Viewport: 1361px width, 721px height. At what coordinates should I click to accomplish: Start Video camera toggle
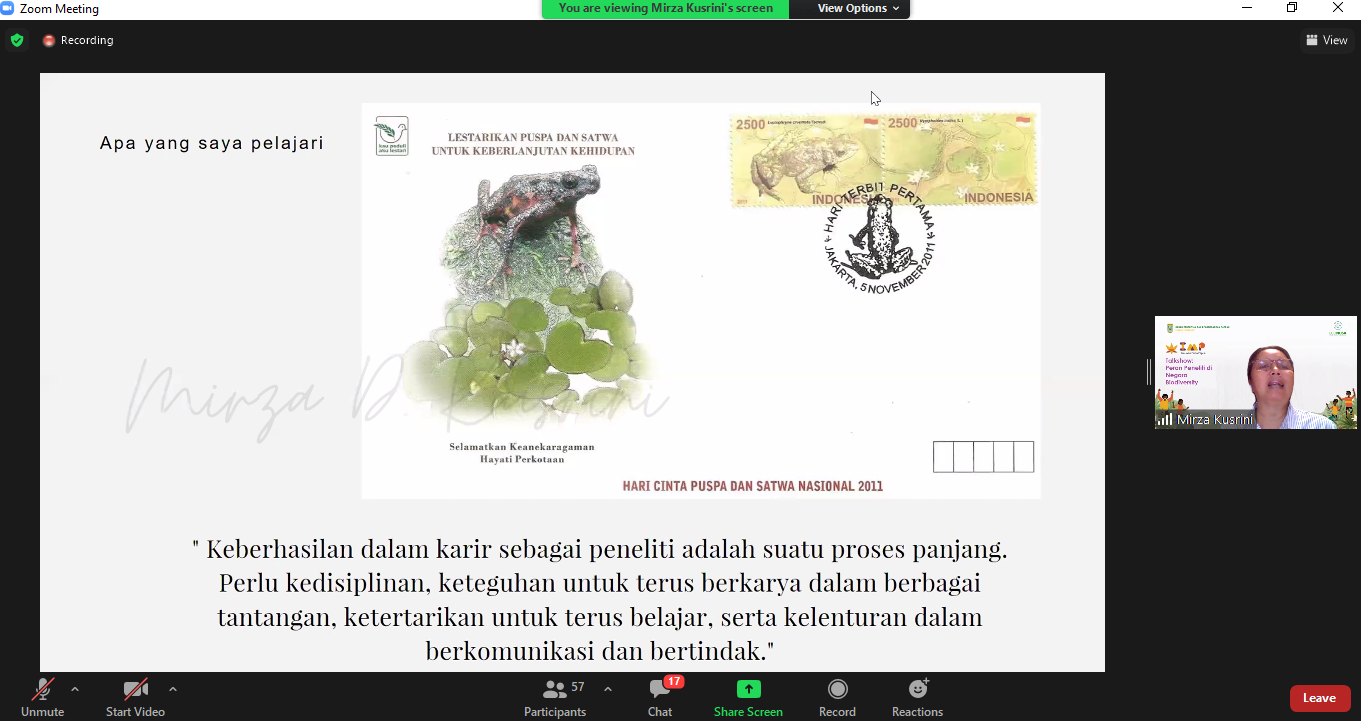pyautogui.click(x=135, y=697)
